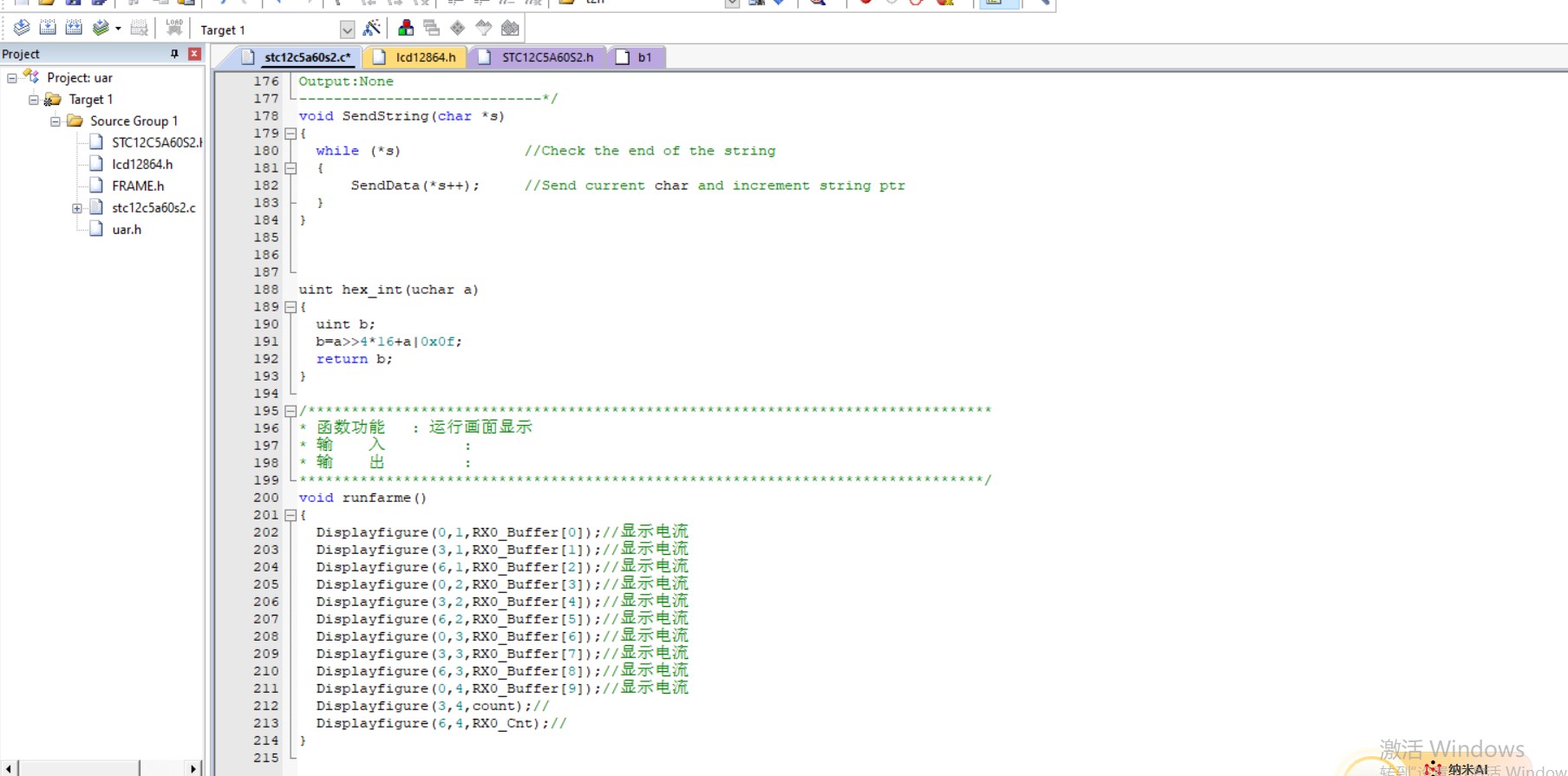Click the Manage Run-Time Environment diamond icon

click(458, 29)
